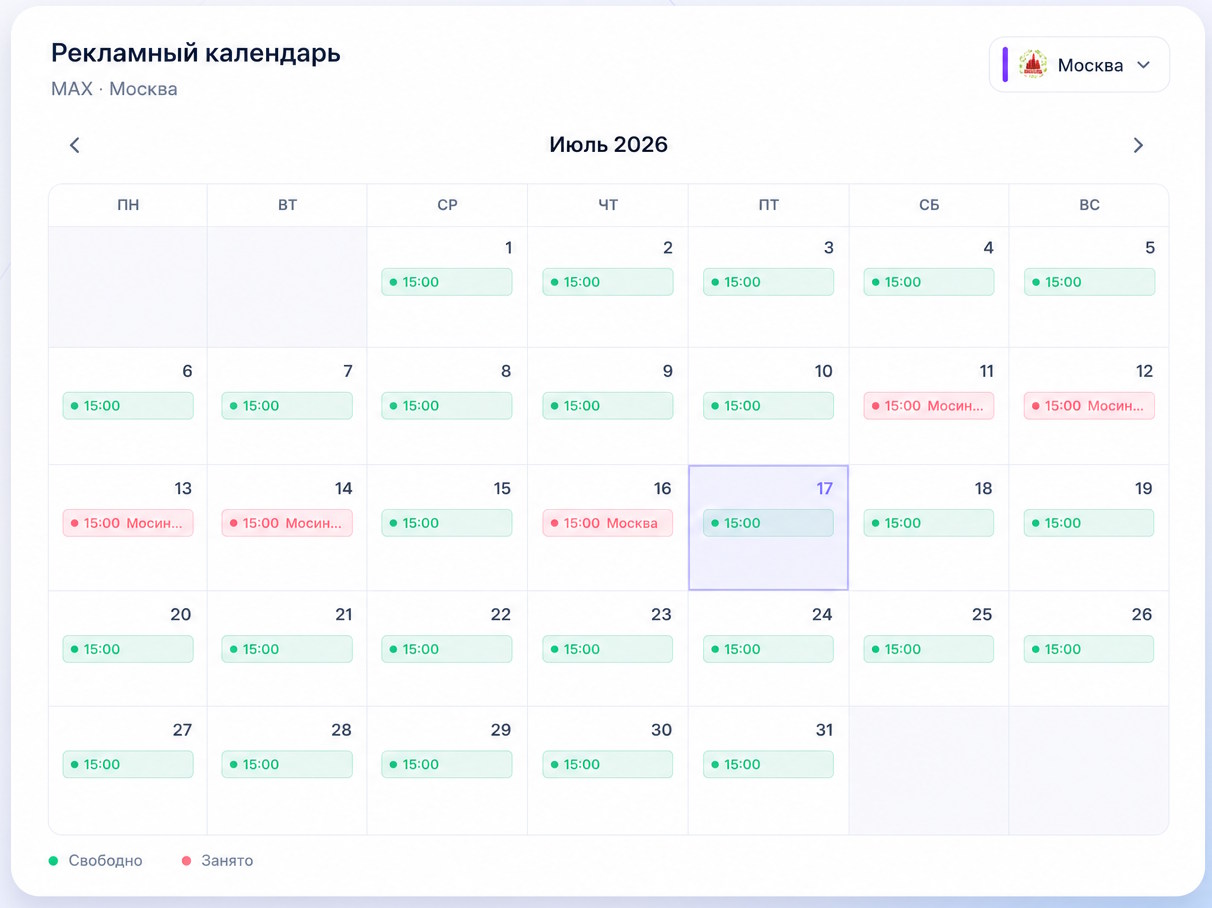Image resolution: width=1212 pixels, height=908 pixels.
Task: Open the busy 15:00 slot on July 12
Action: coord(1089,406)
